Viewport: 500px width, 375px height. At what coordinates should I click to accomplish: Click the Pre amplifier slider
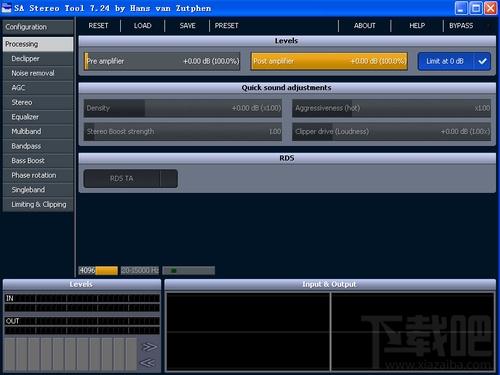162,61
